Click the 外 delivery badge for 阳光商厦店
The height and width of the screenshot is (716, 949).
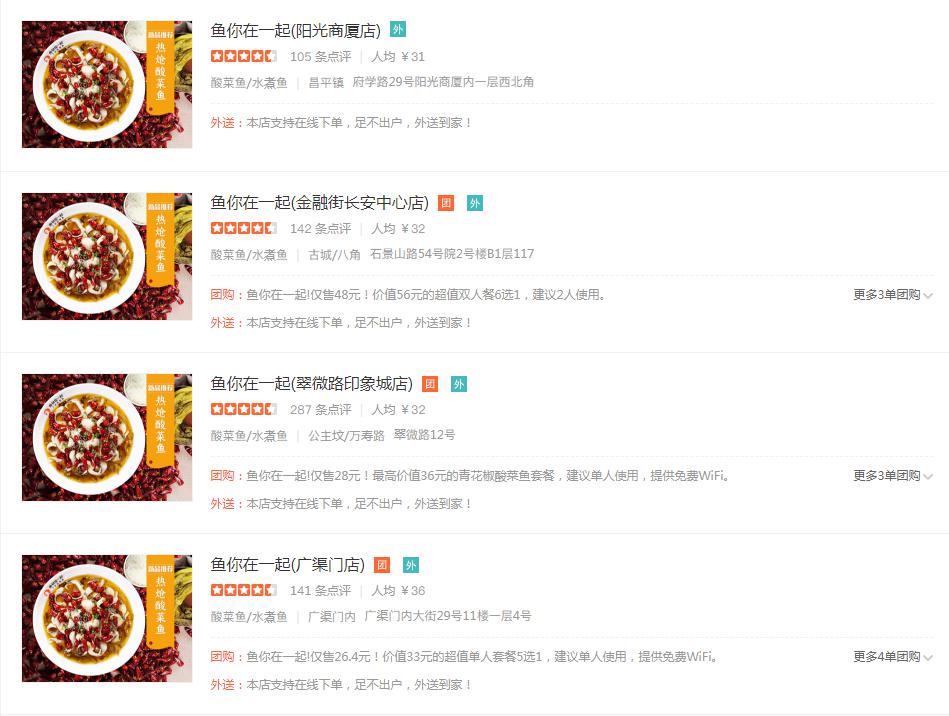(x=398, y=29)
